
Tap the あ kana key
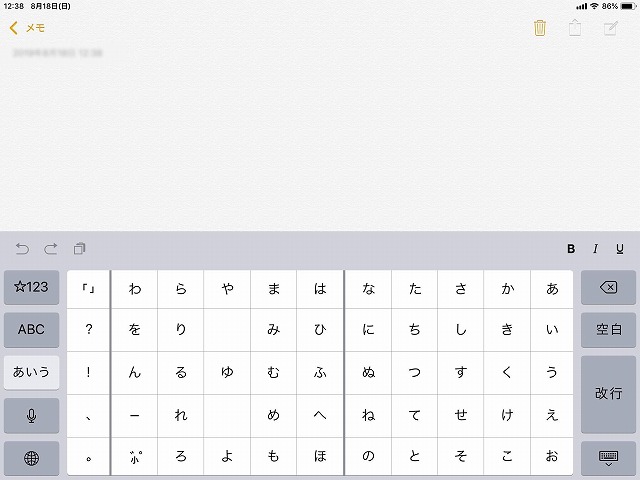(x=552, y=289)
